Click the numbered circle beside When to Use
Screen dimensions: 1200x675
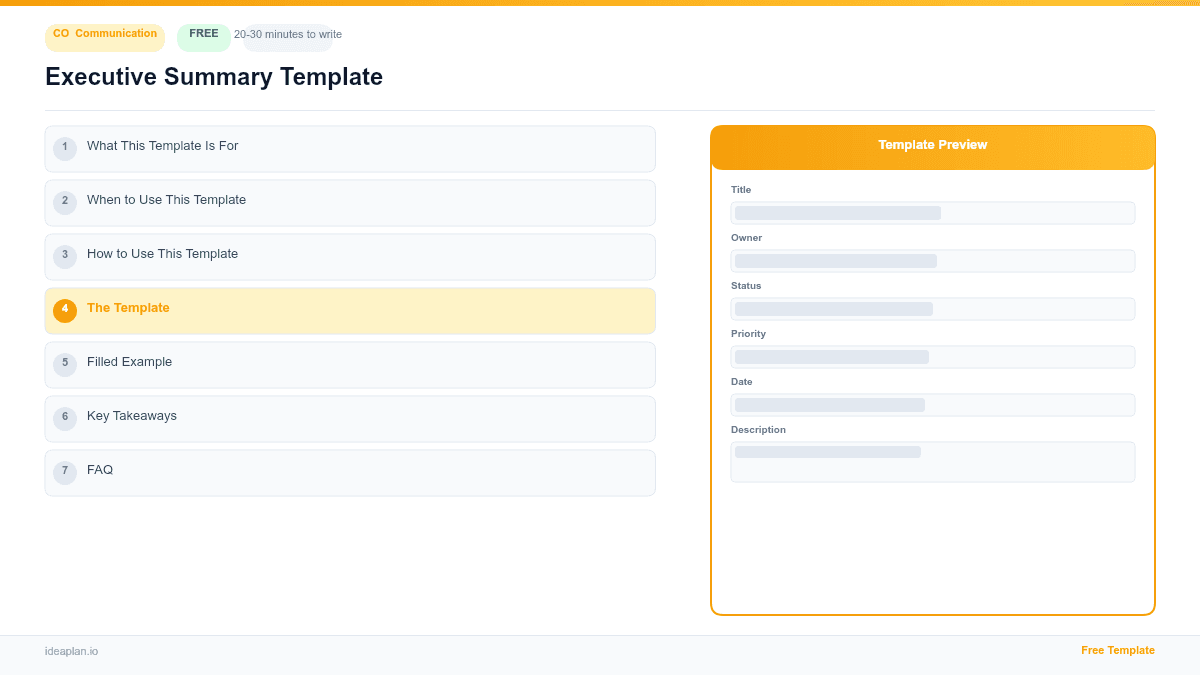tap(65, 202)
